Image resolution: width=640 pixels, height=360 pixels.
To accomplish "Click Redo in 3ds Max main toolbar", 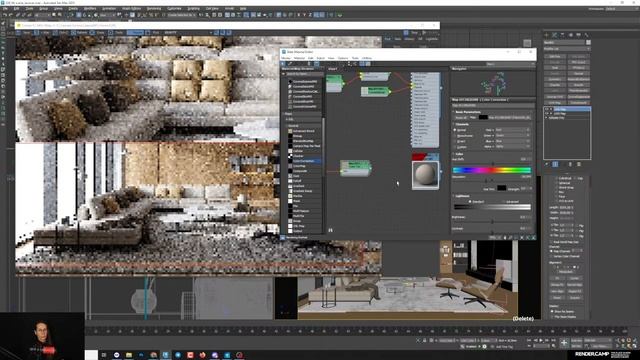I will pos(11,15).
